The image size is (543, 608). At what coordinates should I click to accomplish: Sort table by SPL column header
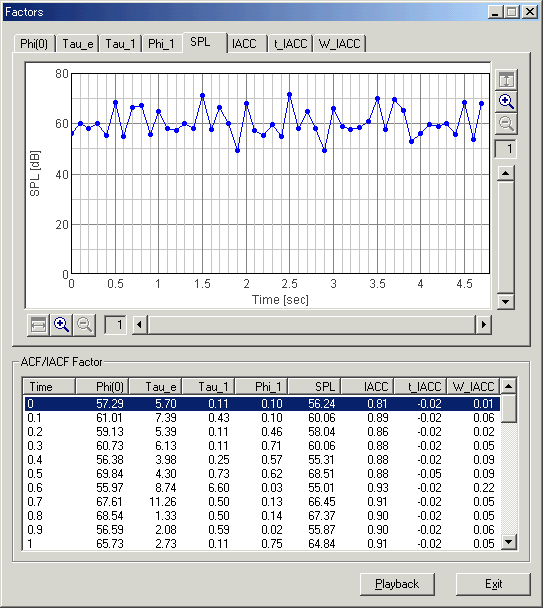pyautogui.click(x=314, y=387)
